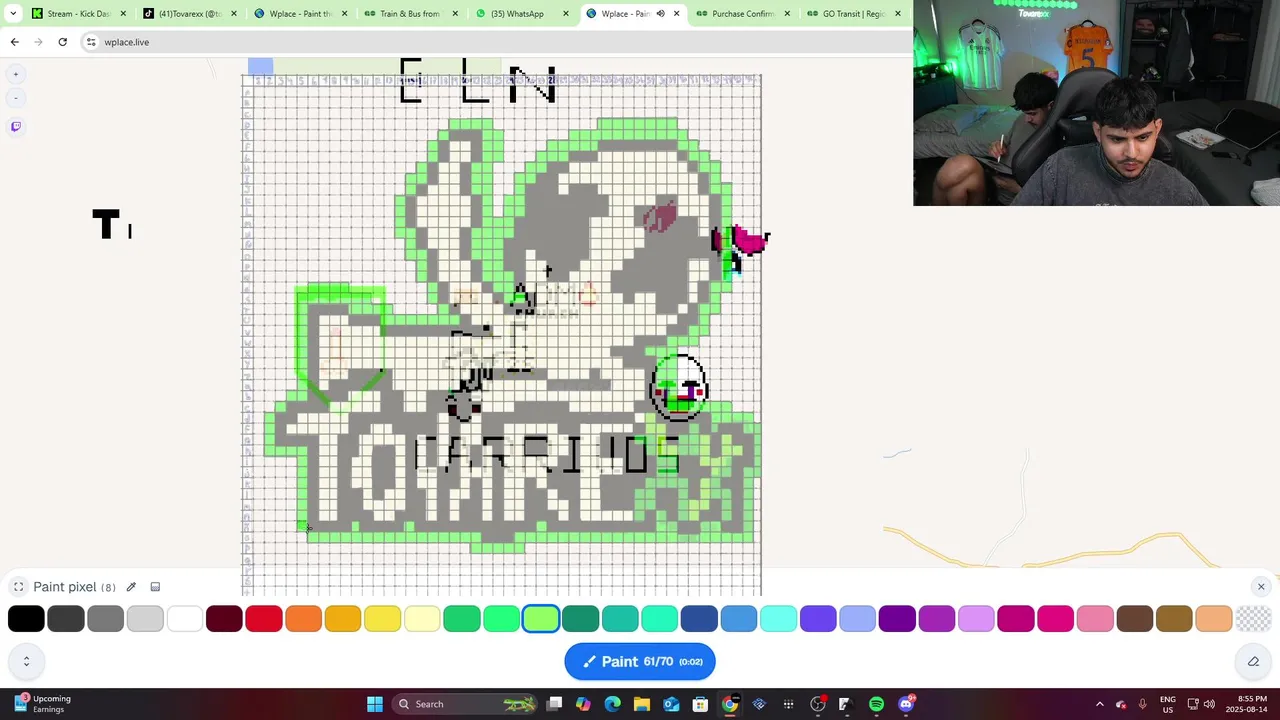Click the template image icon beside pencil
The height and width of the screenshot is (720, 1280).
pyautogui.click(x=155, y=587)
